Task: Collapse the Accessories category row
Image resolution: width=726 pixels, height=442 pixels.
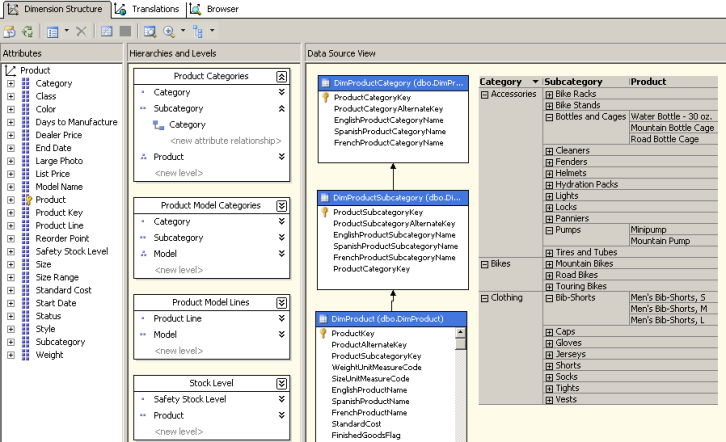Action: 485,94
